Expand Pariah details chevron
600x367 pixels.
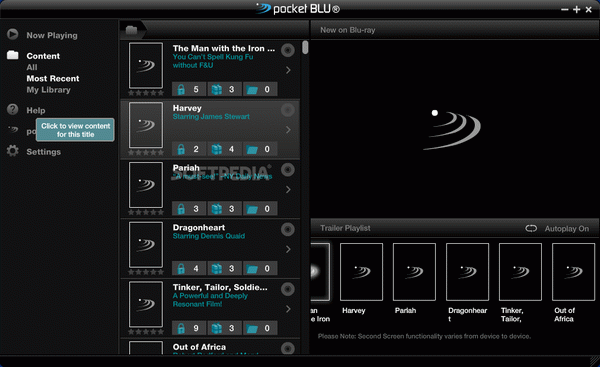tap(288, 189)
